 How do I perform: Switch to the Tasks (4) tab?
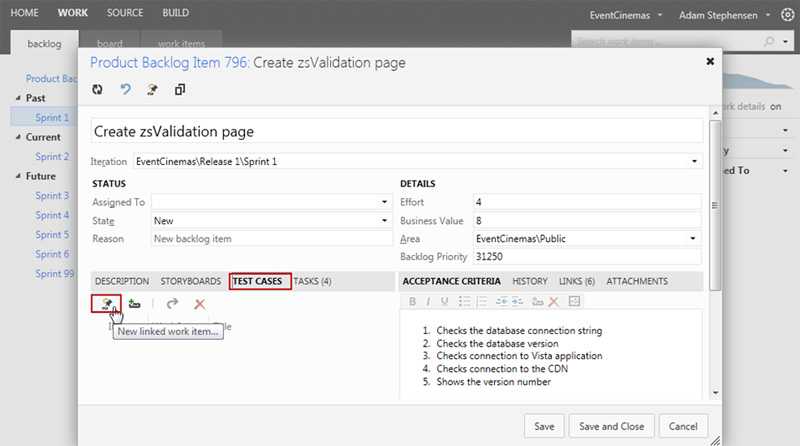313,281
